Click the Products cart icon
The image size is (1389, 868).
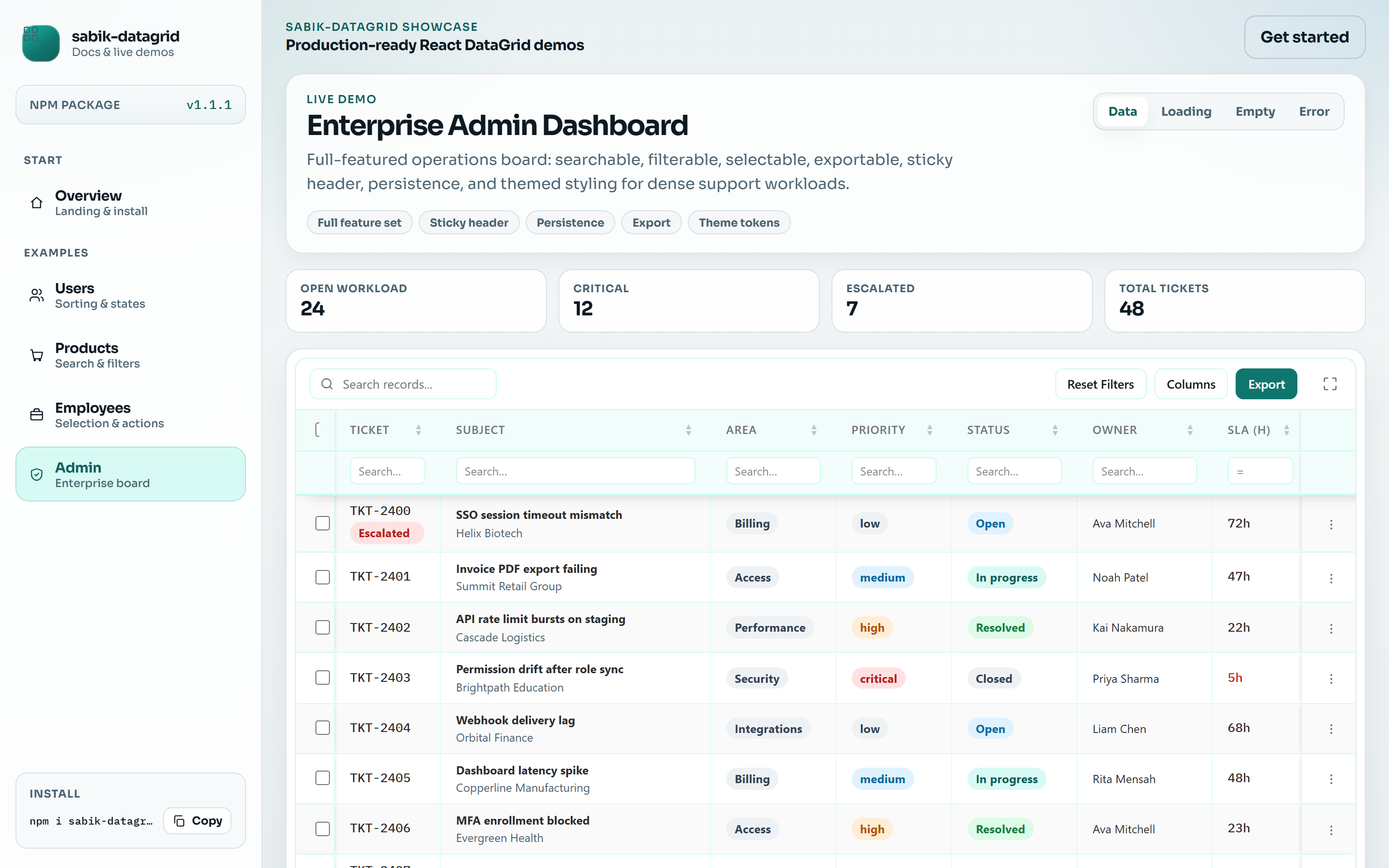click(x=37, y=355)
